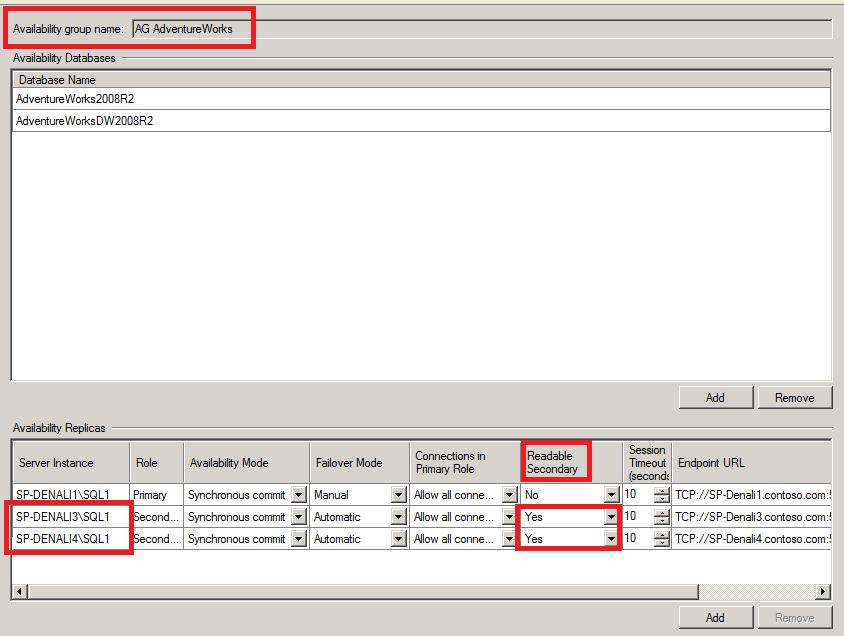Select the SP-DENALI4\SQL1 server instance cell
This screenshot has height=636, width=844.
(71, 539)
